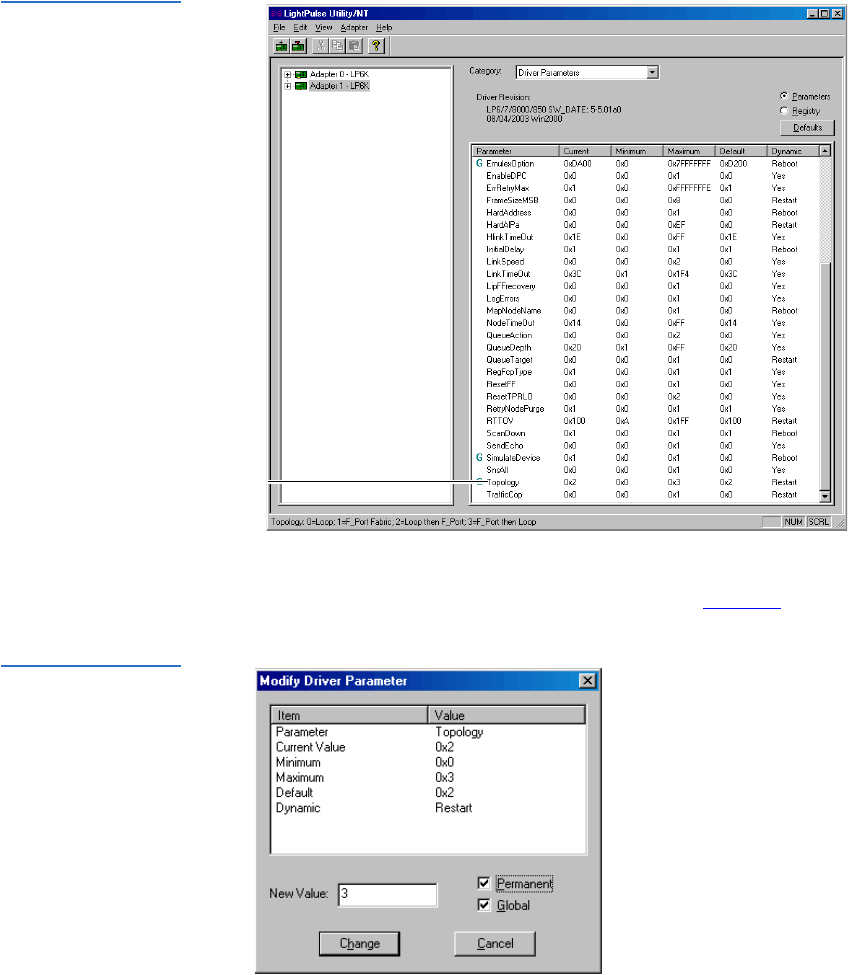Select the HlinkTimeOut parameter row
This screenshot has height=975, width=848.
pos(645,237)
